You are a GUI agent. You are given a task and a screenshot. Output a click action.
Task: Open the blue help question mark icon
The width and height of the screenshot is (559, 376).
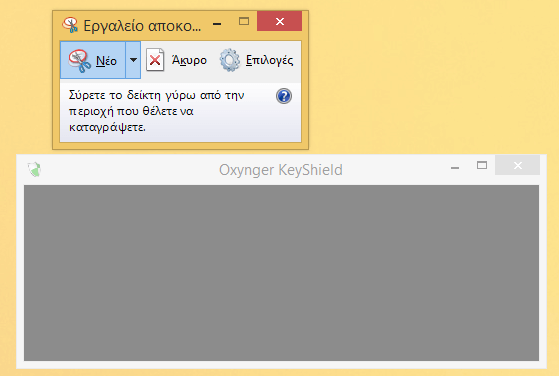(x=284, y=96)
